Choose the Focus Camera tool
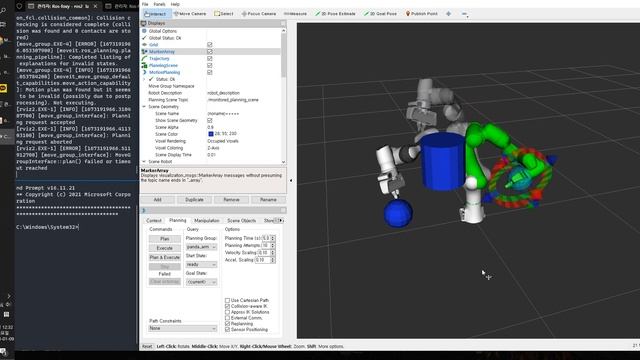This screenshot has height=360, width=640. pos(259,13)
